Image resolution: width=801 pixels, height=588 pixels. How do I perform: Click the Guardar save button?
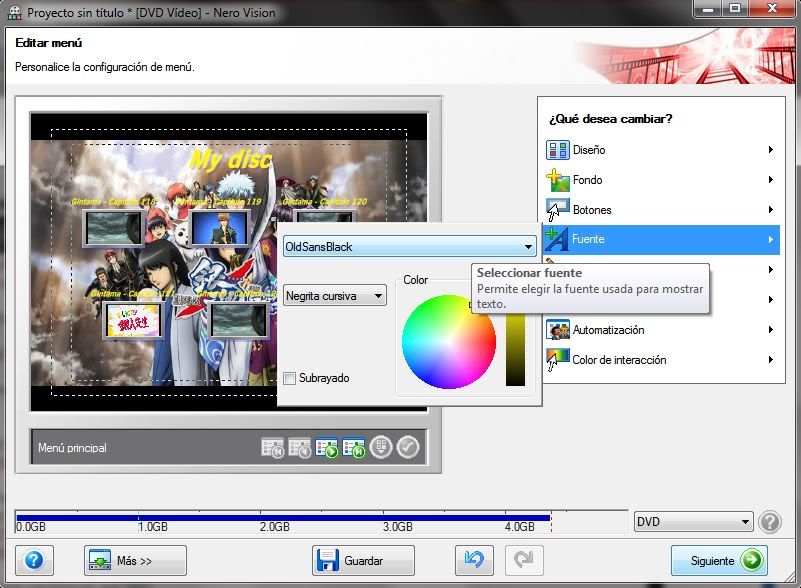(363, 560)
